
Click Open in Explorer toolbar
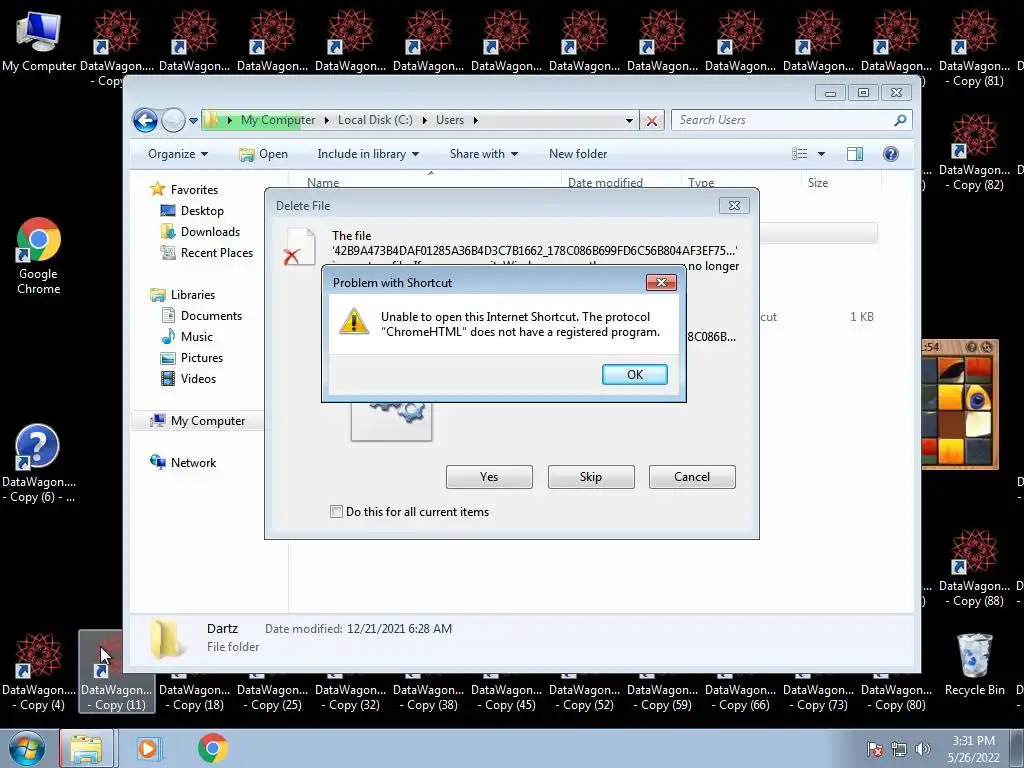tap(264, 154)
